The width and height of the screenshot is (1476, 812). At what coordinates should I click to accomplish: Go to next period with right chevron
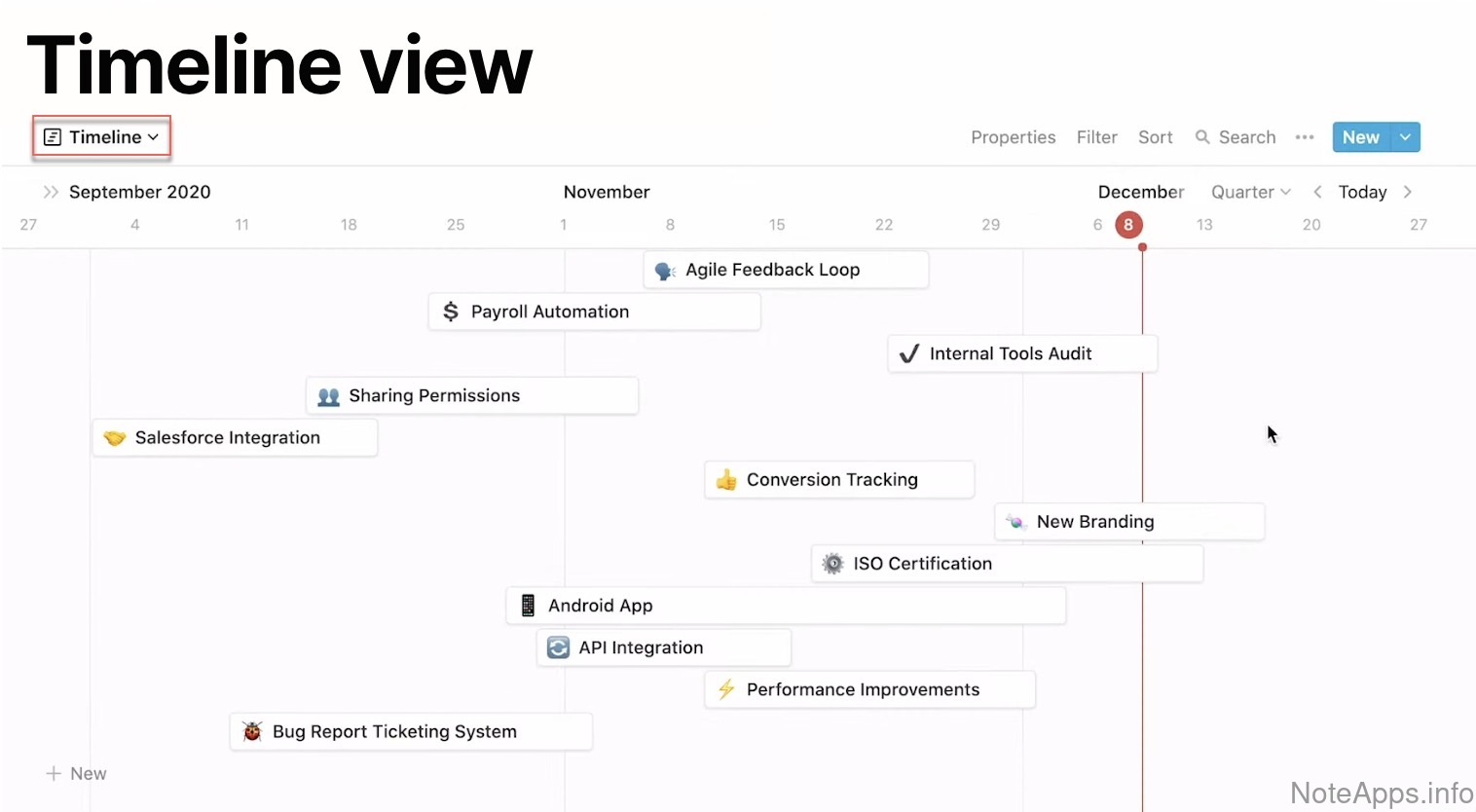[1408, 192]
